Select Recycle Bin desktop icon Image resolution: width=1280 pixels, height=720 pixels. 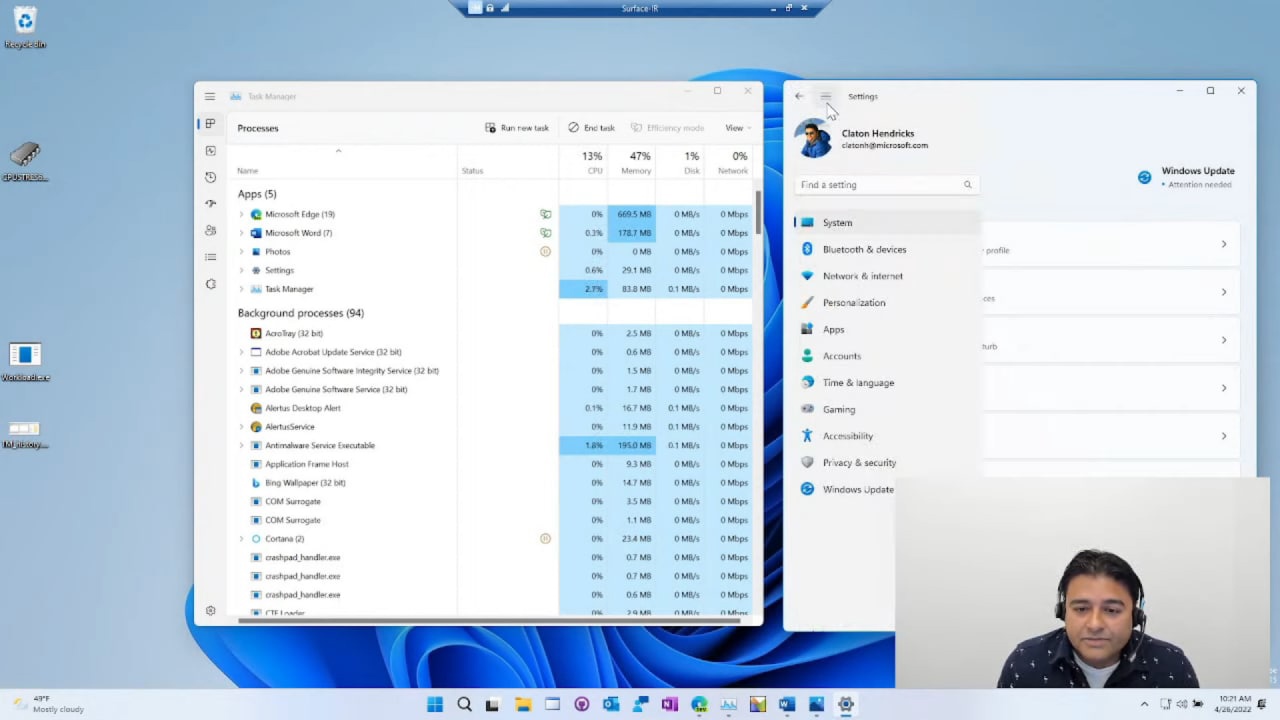25,28
